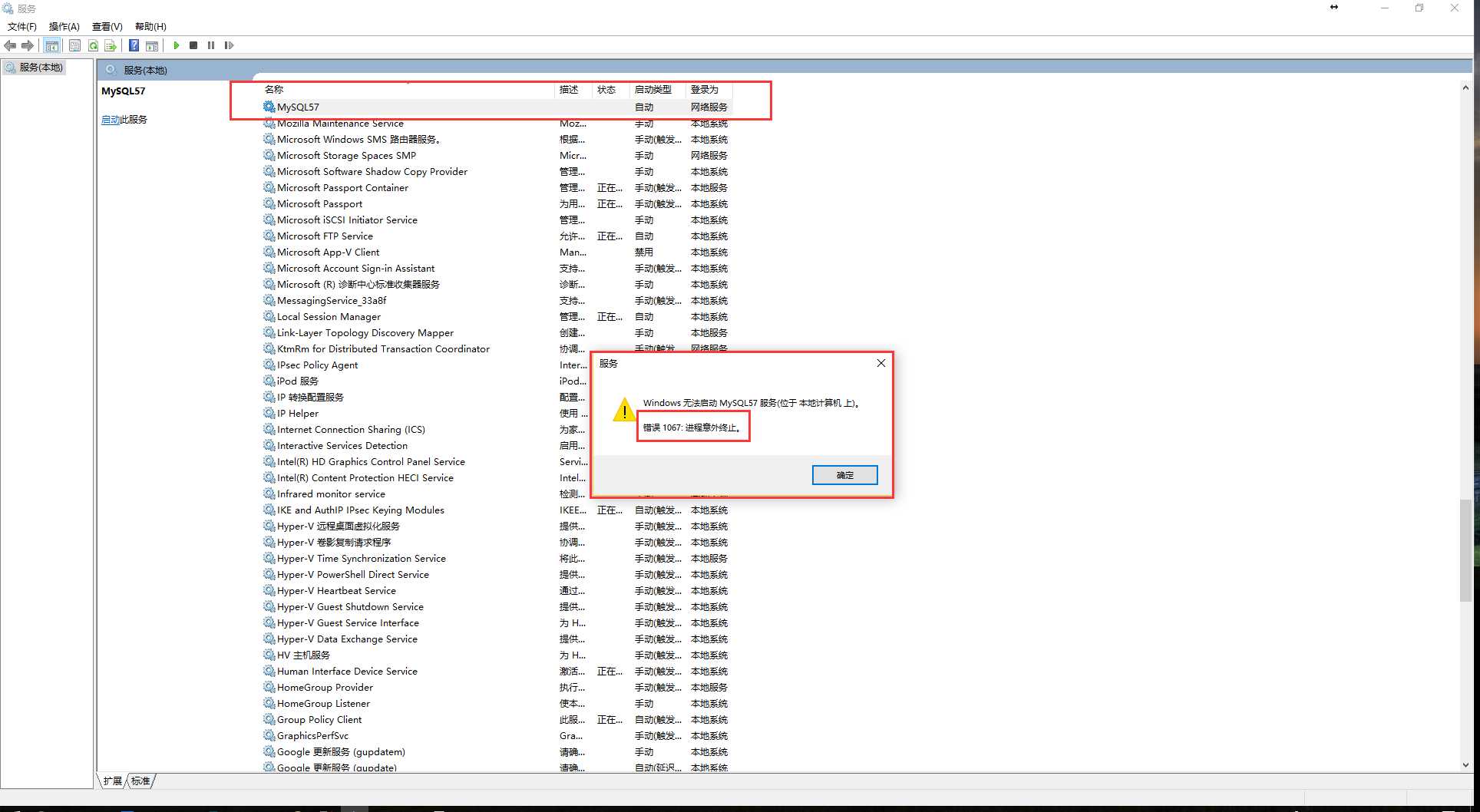The height and width of the screenshot is (812, 1480).
Task: Click the gear icon beside GraphicsPerfSvc
Action: pyautogui.click(x=269, y=735)
